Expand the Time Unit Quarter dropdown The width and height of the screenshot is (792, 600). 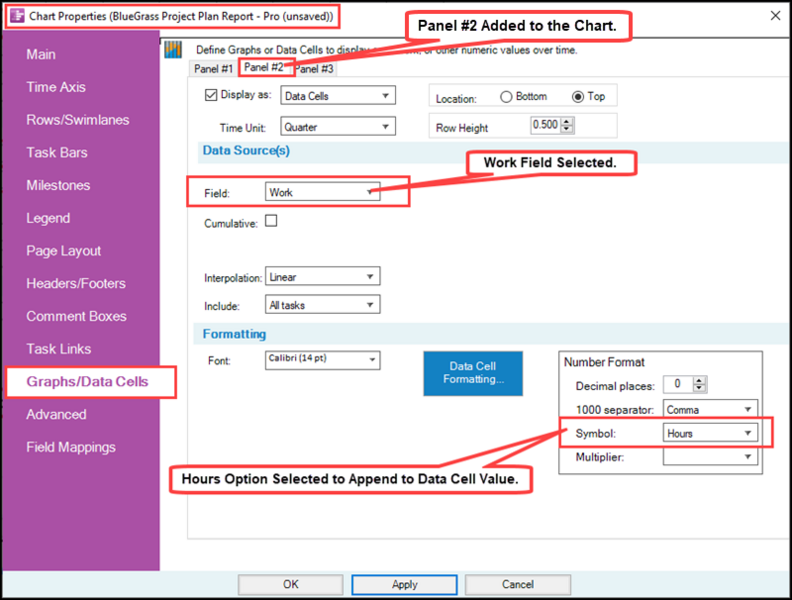(338, 127)
